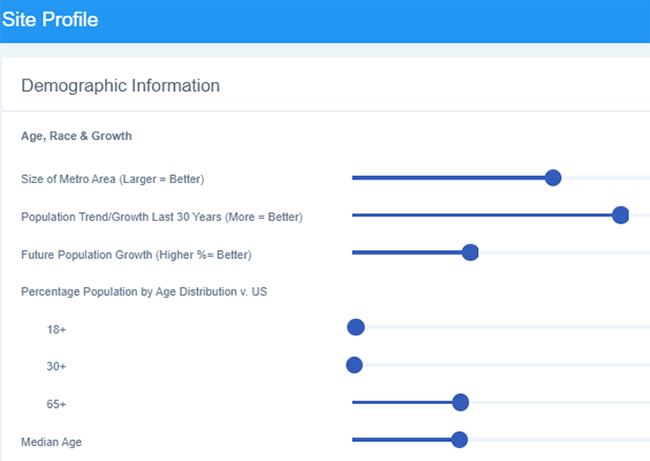
Task: Click the empty track of Future Population Growth slider
Action: click(x=564, y=252)
